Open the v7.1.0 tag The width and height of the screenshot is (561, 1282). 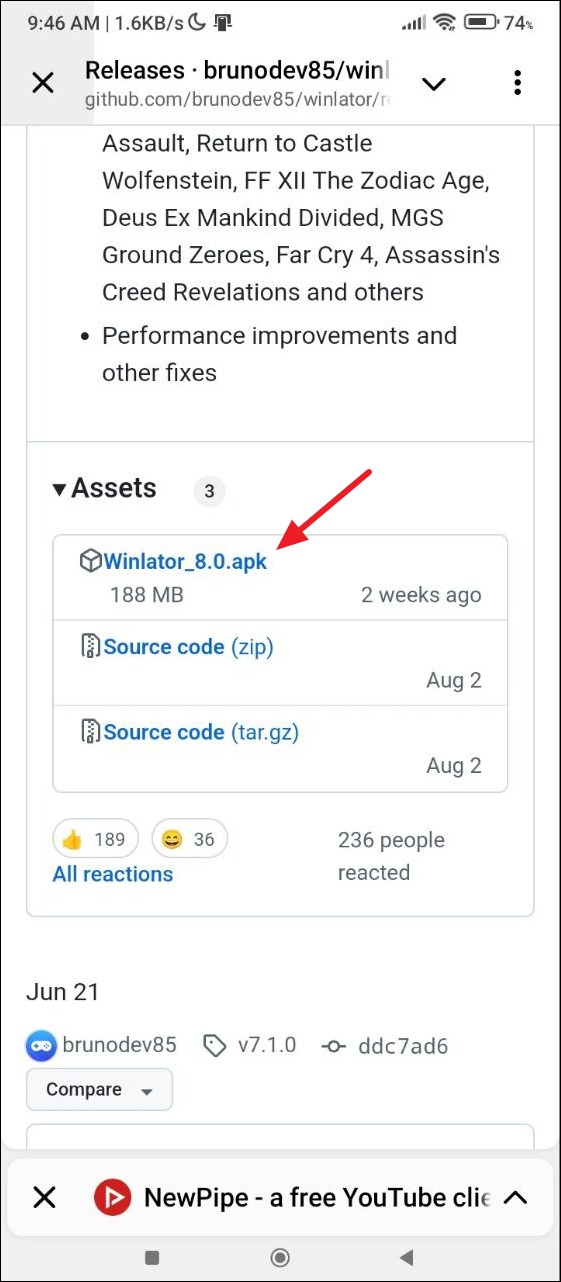click(x=249, y=1046)
